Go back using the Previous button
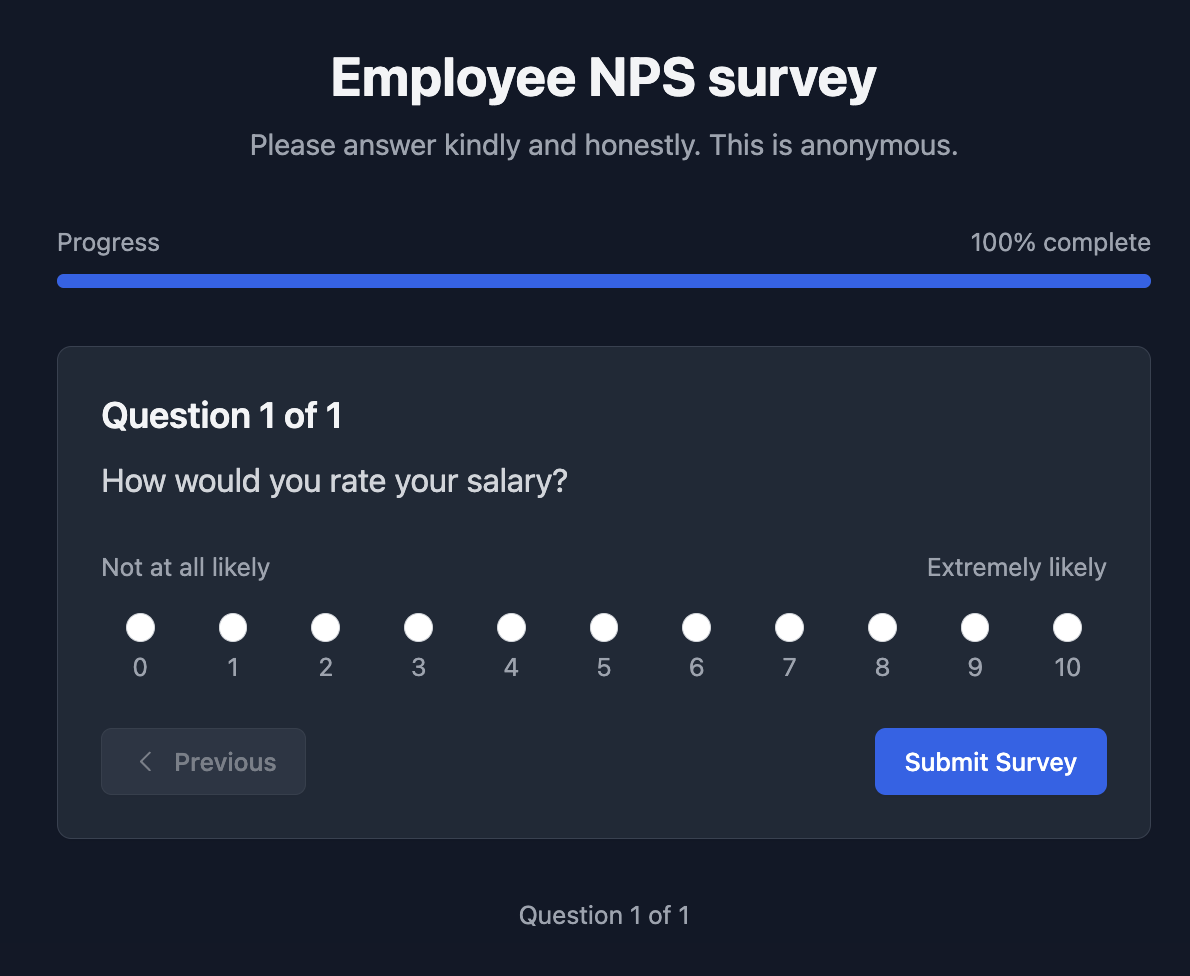The height and width of the screenshot is (976, 1190). [x=203, y=761]
